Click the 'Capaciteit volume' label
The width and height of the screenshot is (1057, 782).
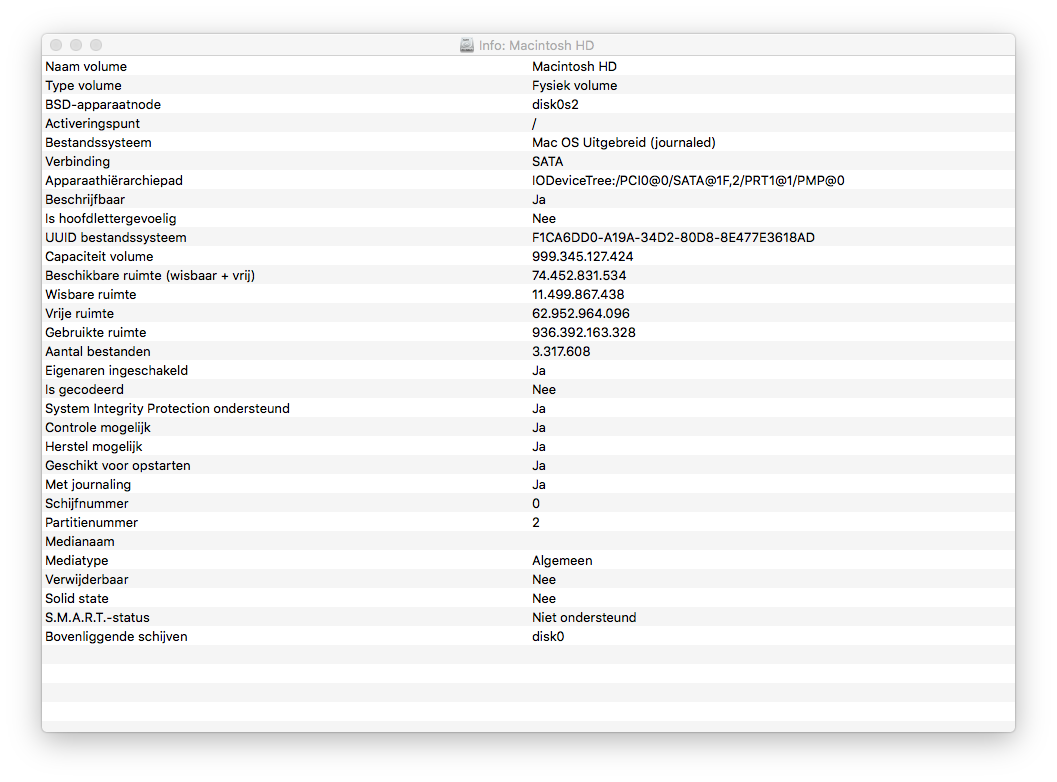[x=99, y=256]
